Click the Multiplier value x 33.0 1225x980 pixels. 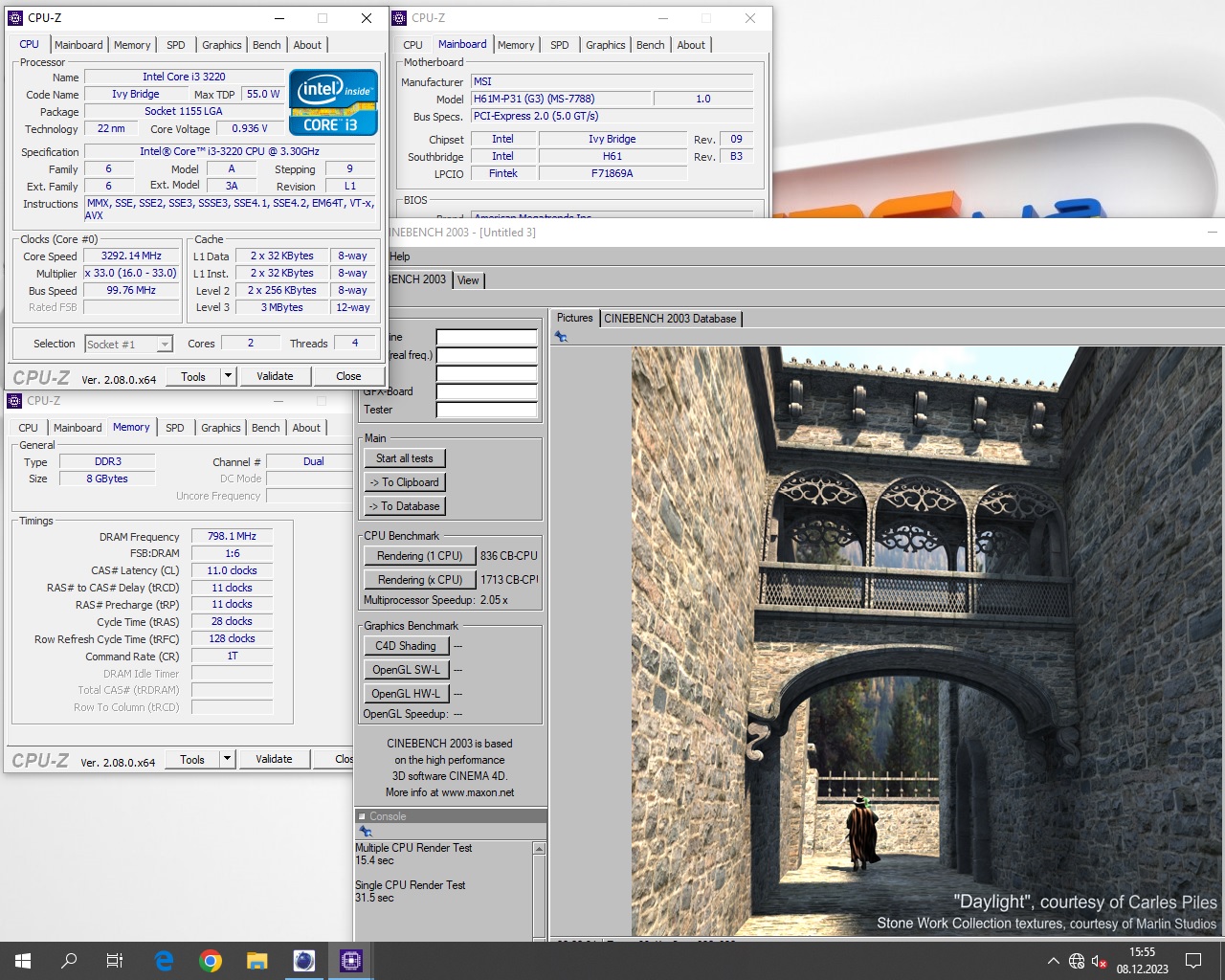coord(131,274)
